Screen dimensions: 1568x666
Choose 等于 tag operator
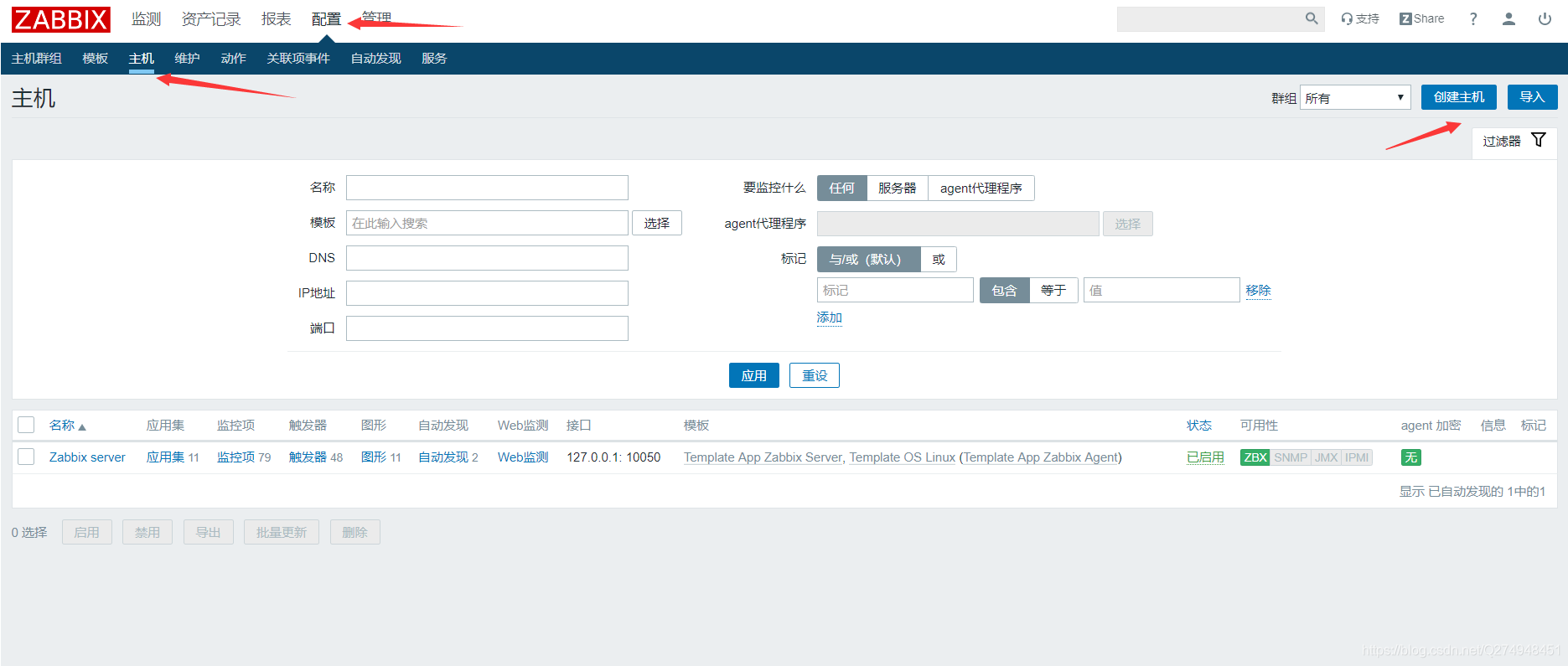pos(1053,291)
